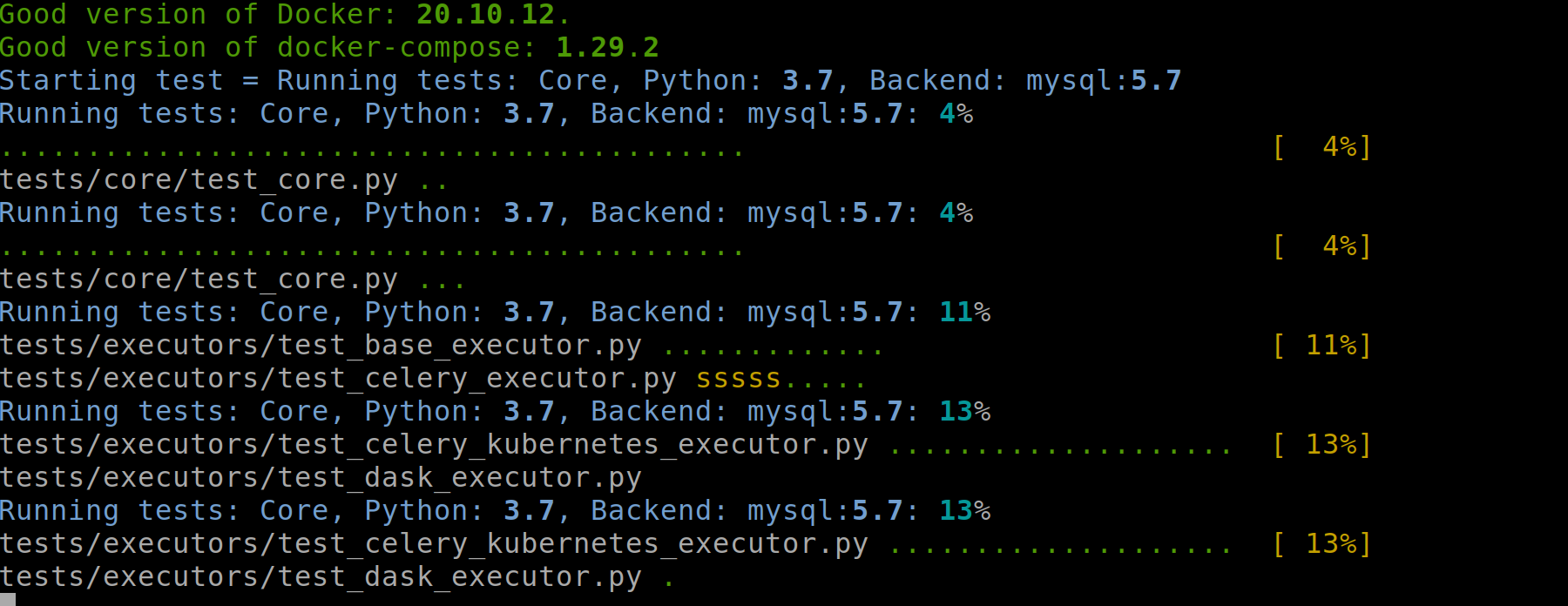Screen dimensions: 1568x606
Task: Click the "Starting test" text
Action: click(x=112, y=80)
